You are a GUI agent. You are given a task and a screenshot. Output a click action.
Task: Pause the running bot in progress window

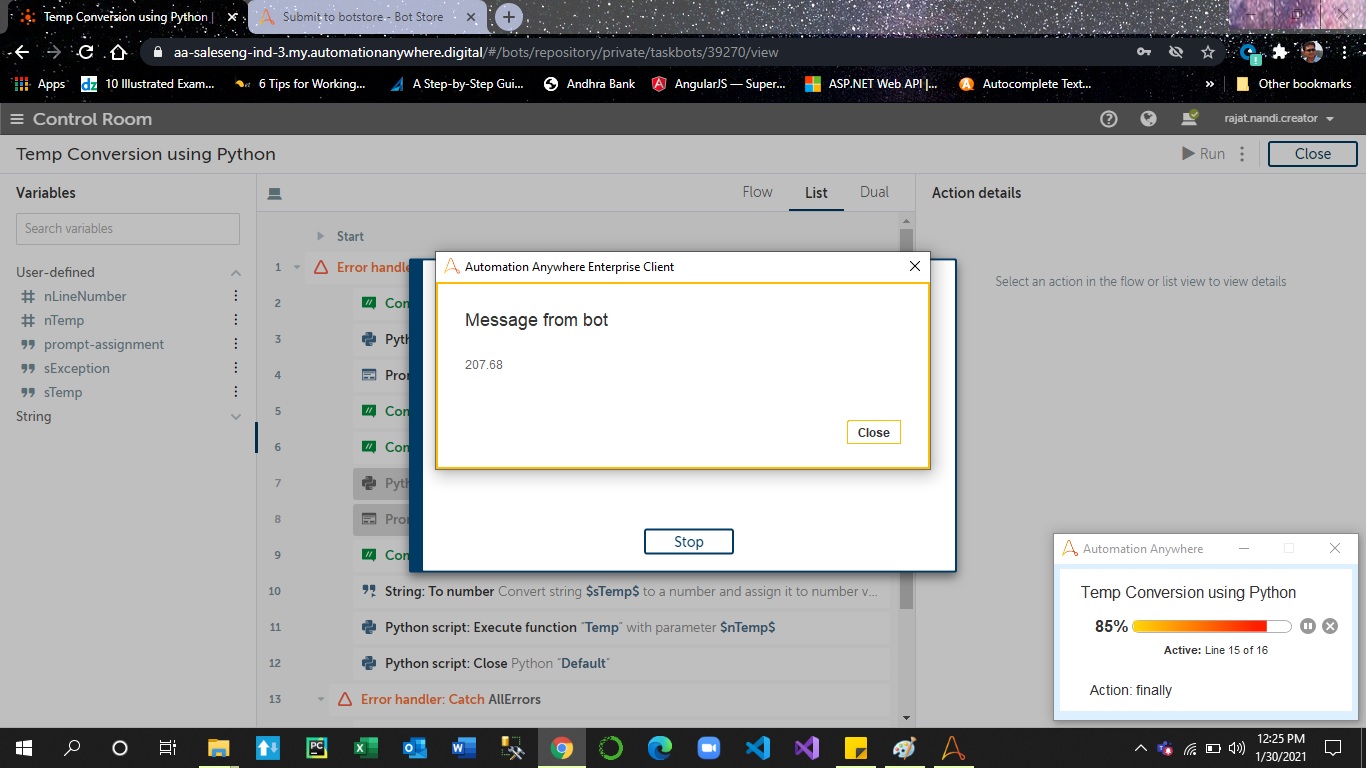1308,626
